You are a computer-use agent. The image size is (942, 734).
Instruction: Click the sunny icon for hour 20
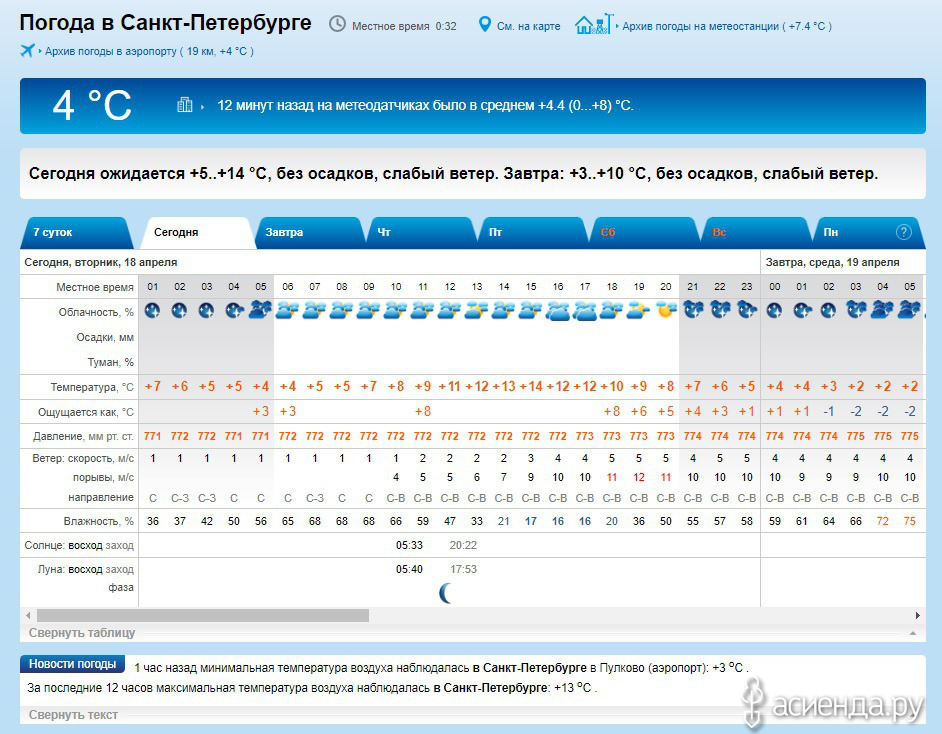(666, 311)
